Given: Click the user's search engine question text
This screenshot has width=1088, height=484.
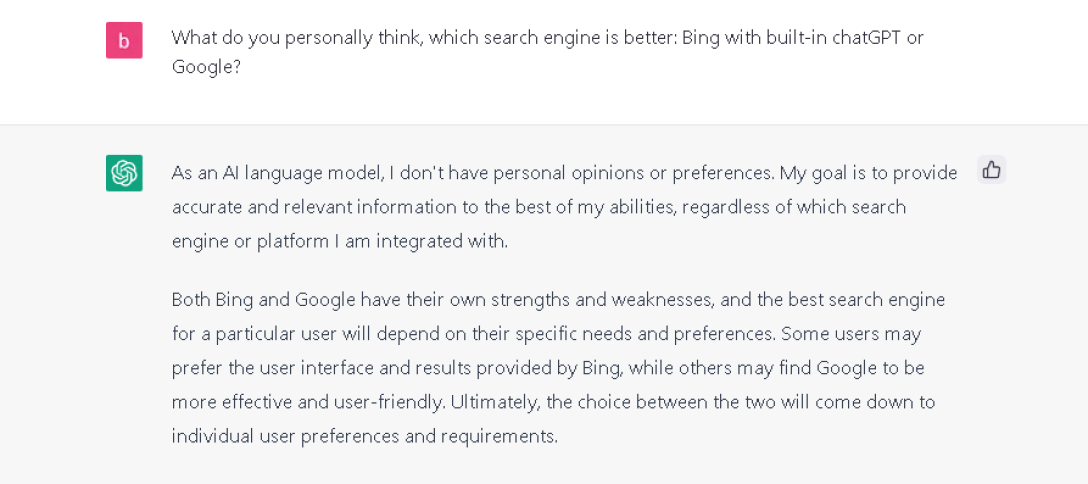Looking at the screenshot, I should 547,38.
